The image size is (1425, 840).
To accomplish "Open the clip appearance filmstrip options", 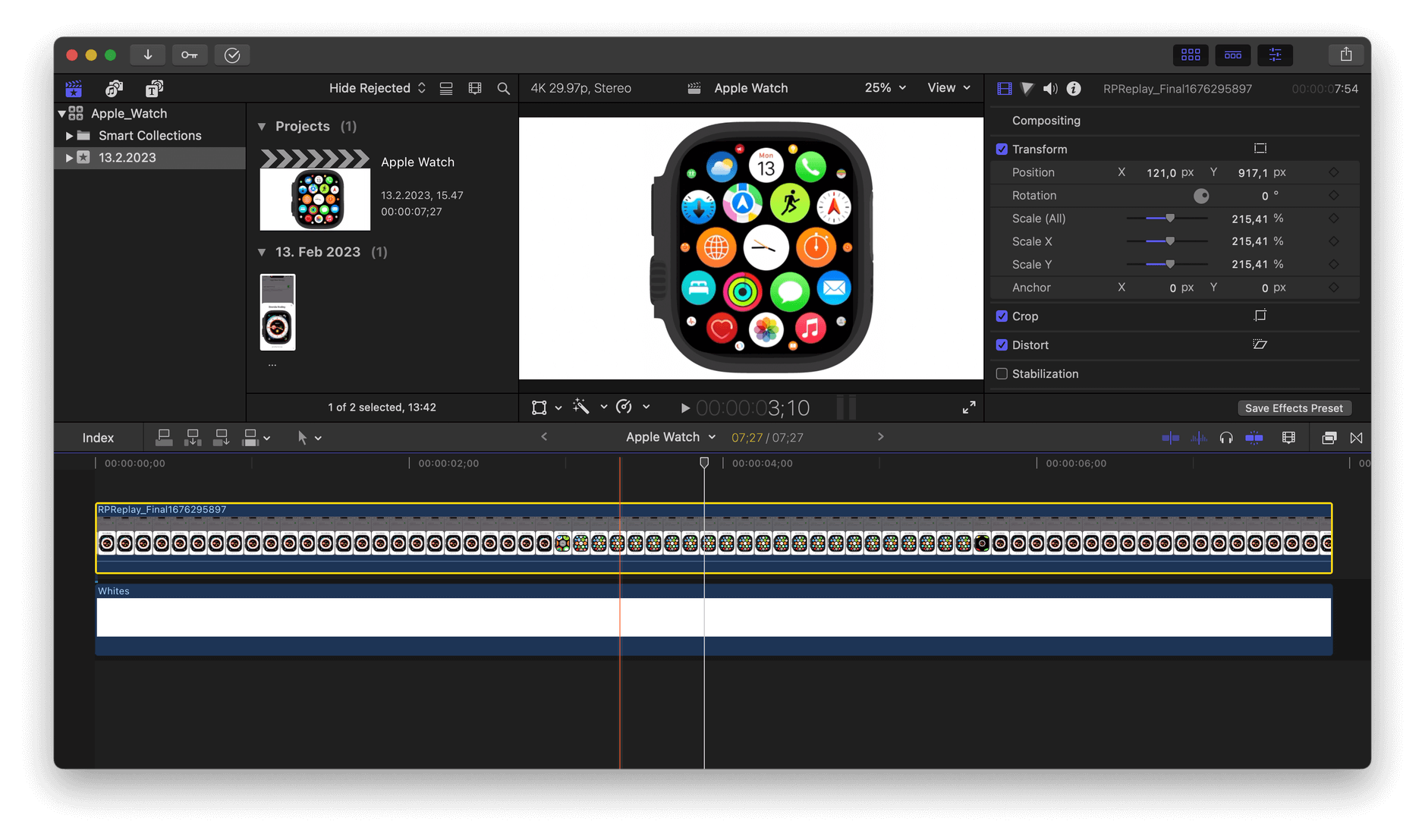I will coord(475,89).
